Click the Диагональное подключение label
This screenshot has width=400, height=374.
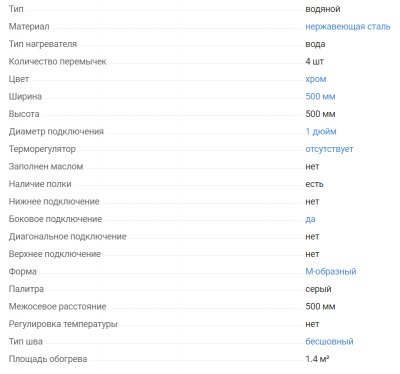[x=68, y=237]
